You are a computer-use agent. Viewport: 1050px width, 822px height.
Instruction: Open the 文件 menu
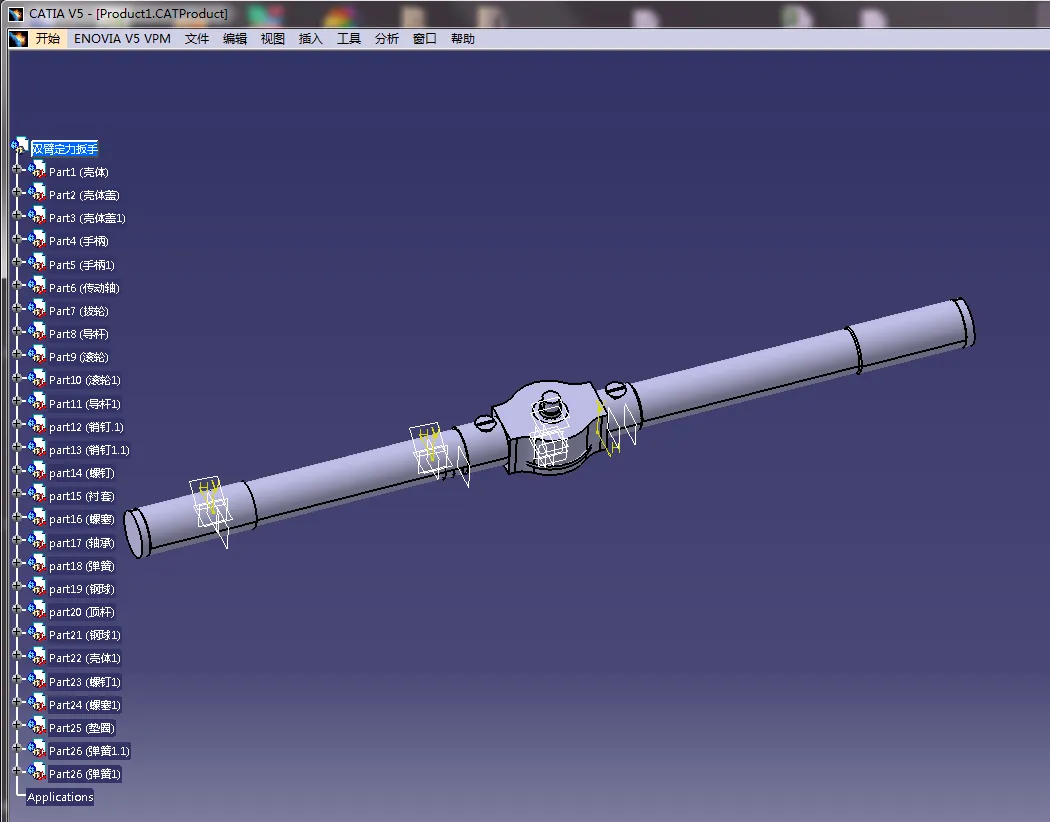[x=197, y=39]
